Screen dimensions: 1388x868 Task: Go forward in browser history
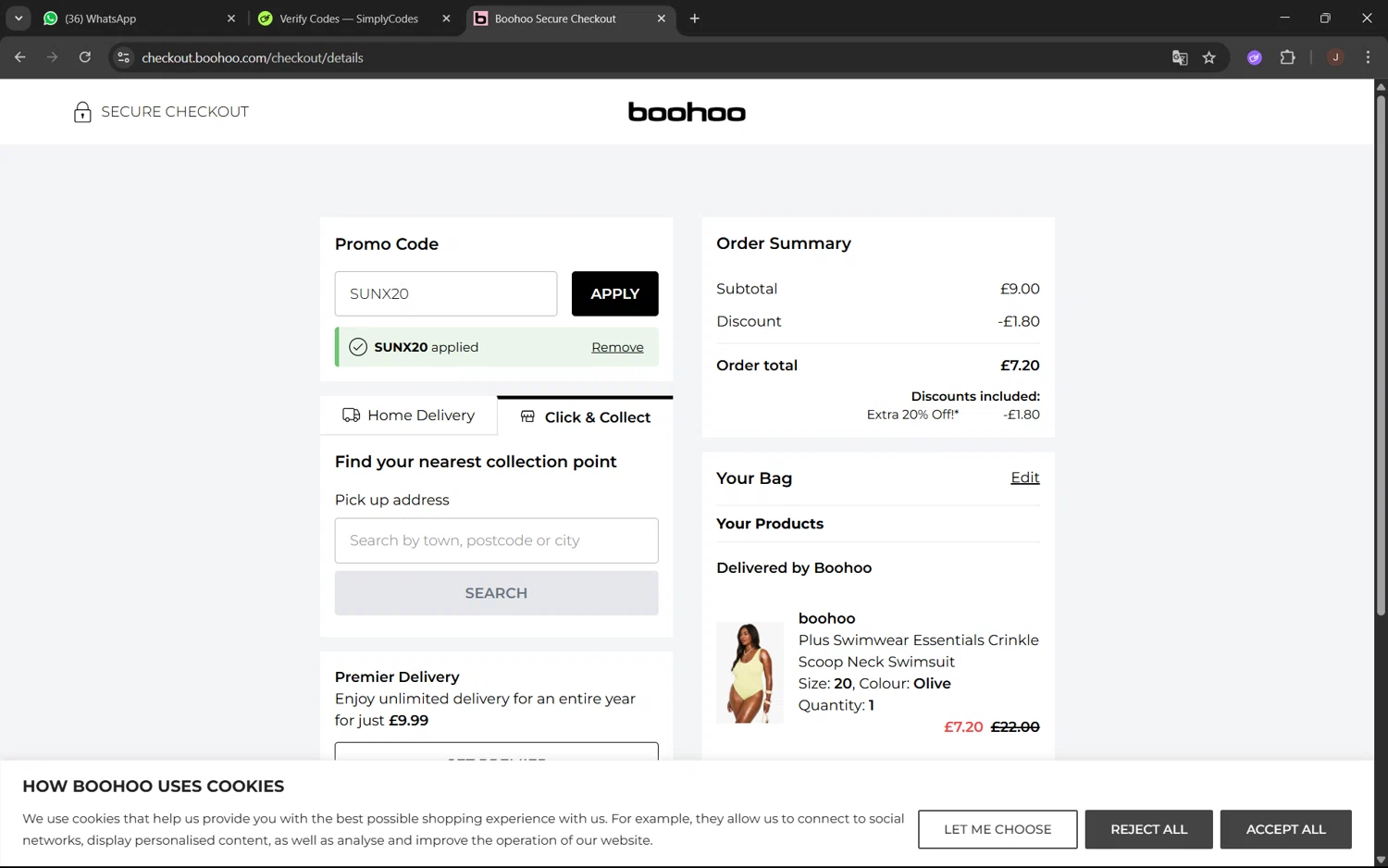(x=52, y=57)
